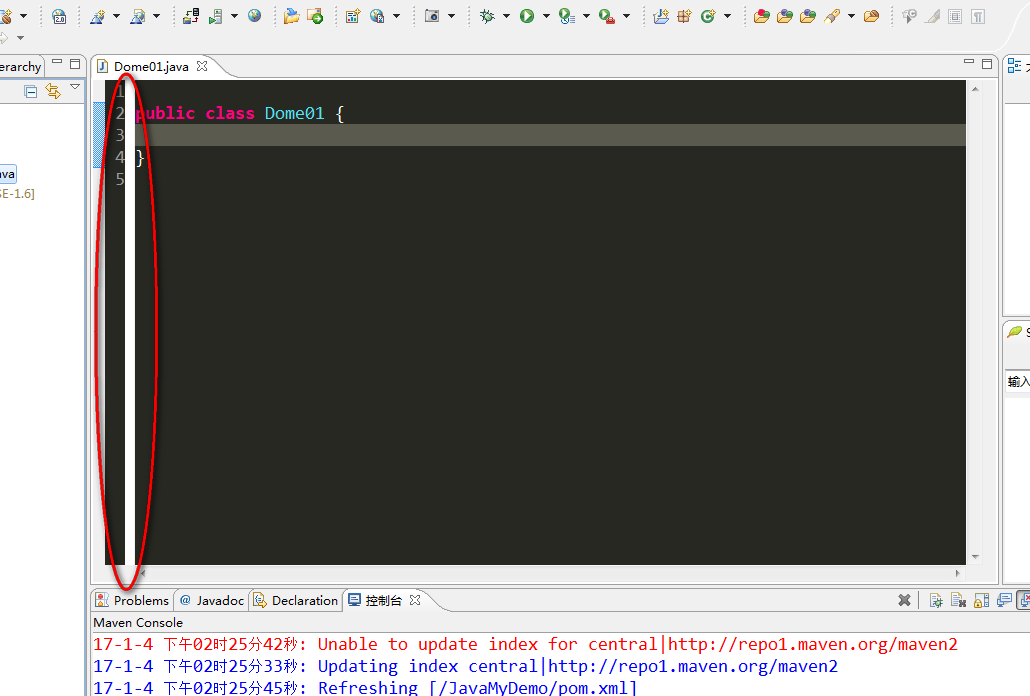The image size is (1030, 696).
Task: Close the 控制台 console tab
Action: click(415, 600)
